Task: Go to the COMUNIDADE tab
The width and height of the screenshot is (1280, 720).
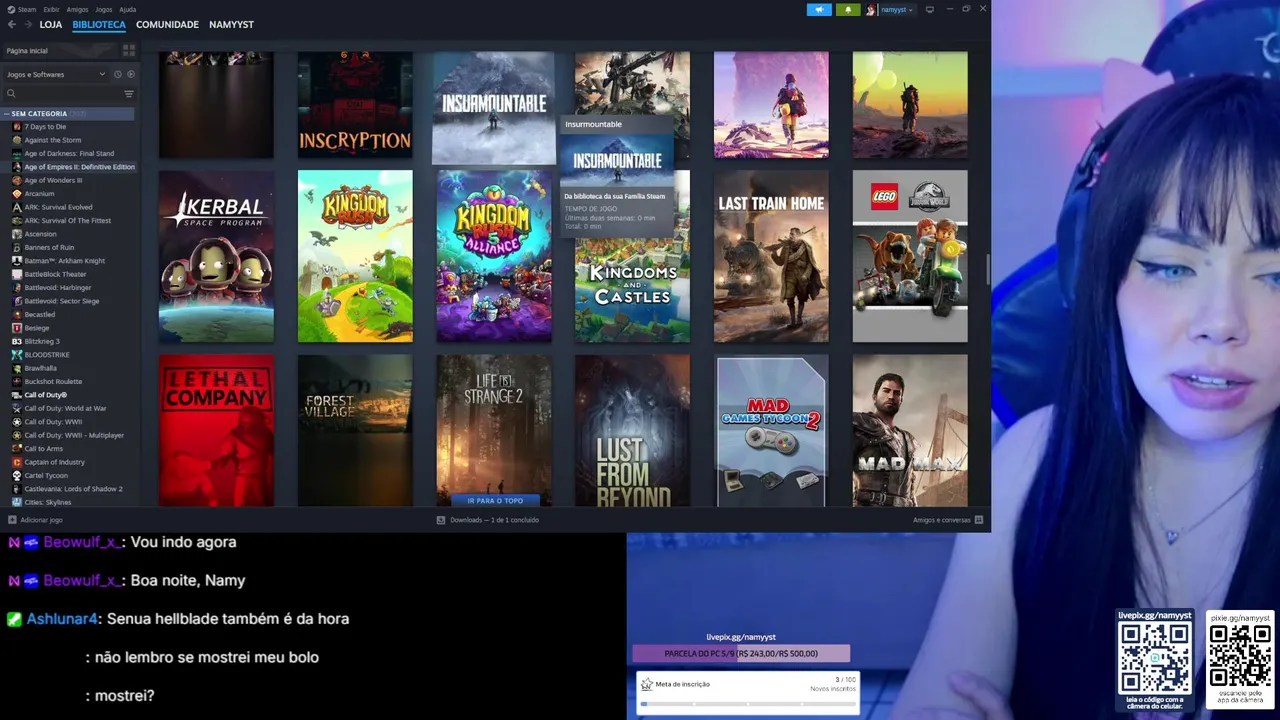Action: coord(167,24)
